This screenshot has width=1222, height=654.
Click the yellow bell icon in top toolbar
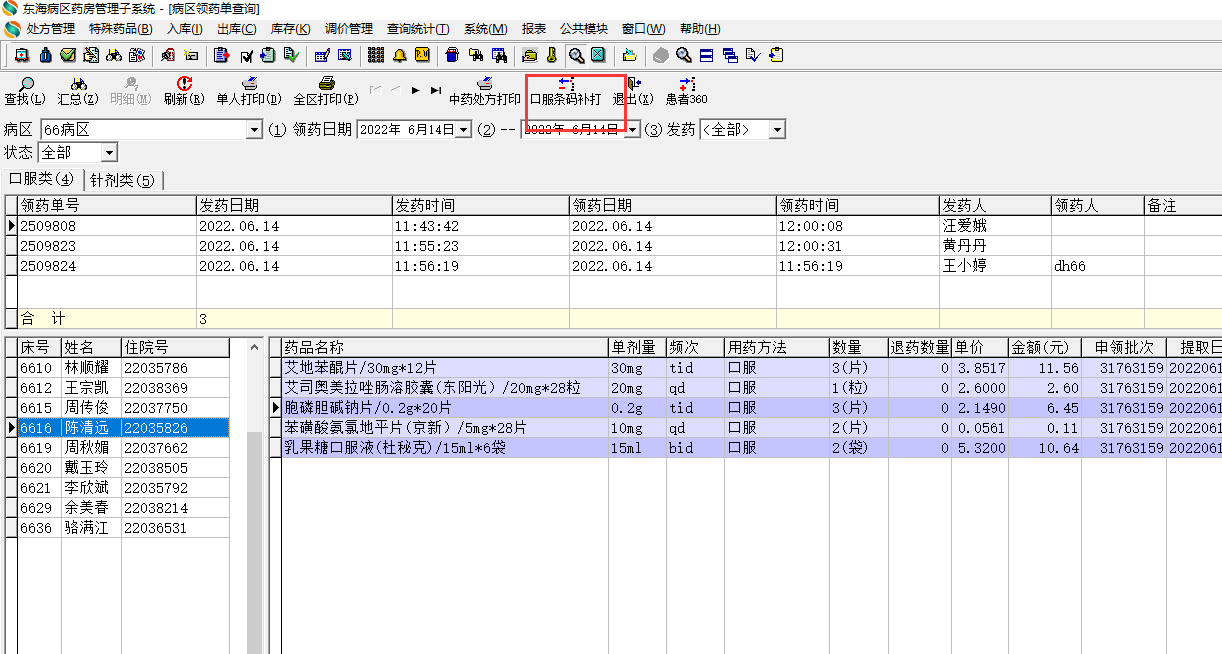pos(400,55)
